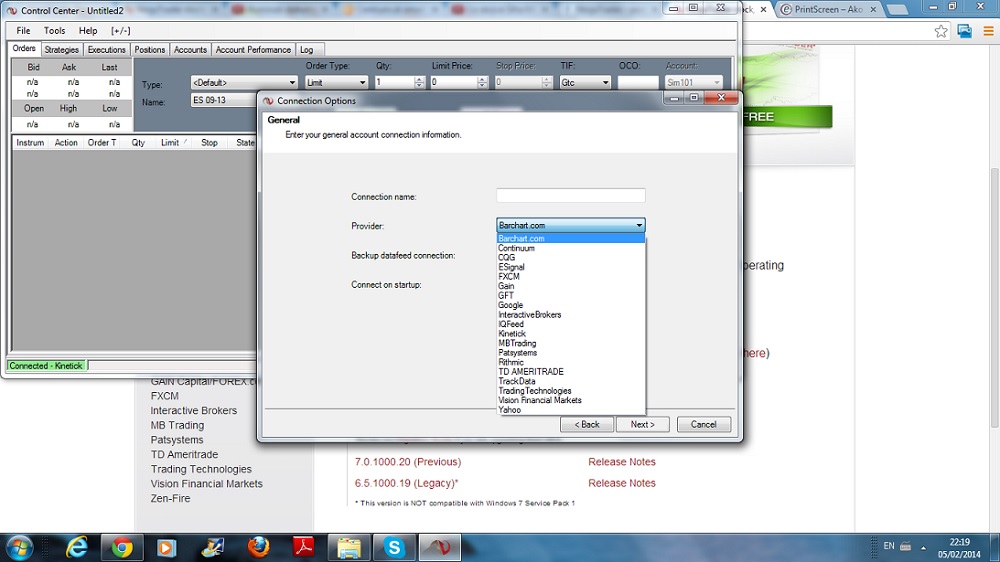Open Adobe Reader from the taskbar
Screen dimensions: 1000x562
click(x=304, y=547)
